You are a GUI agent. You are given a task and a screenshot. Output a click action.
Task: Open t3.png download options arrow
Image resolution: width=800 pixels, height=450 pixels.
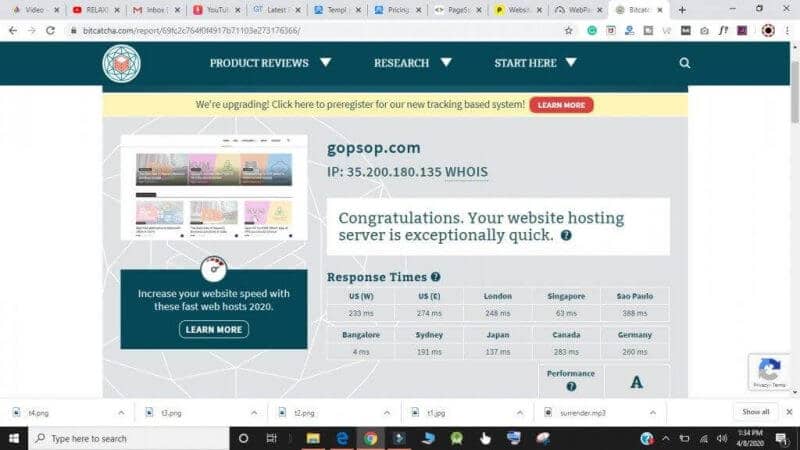coord(254,412)
